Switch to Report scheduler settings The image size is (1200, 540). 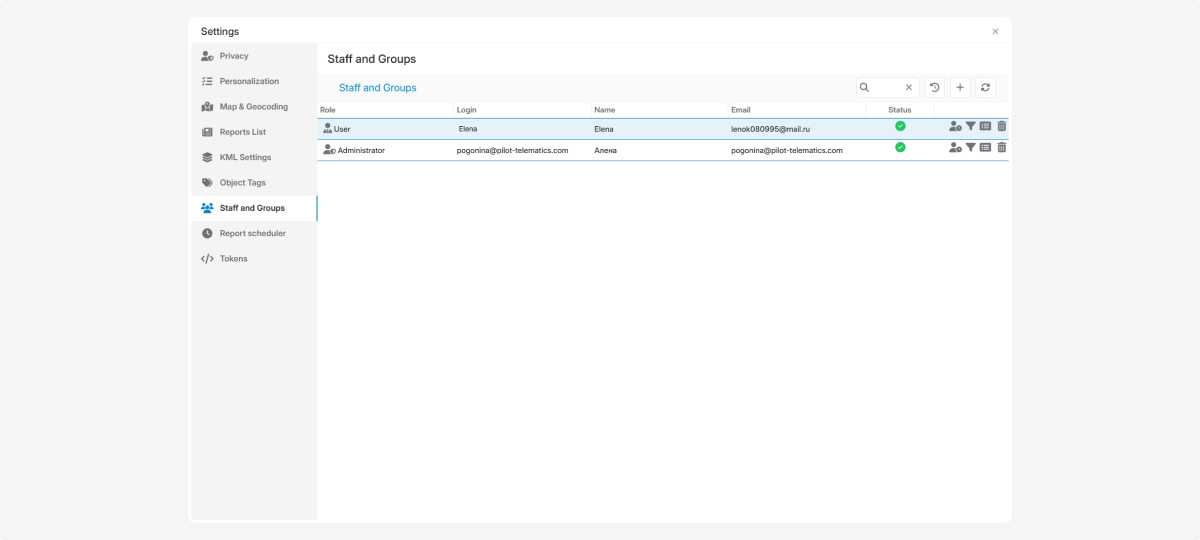(252, 233)
